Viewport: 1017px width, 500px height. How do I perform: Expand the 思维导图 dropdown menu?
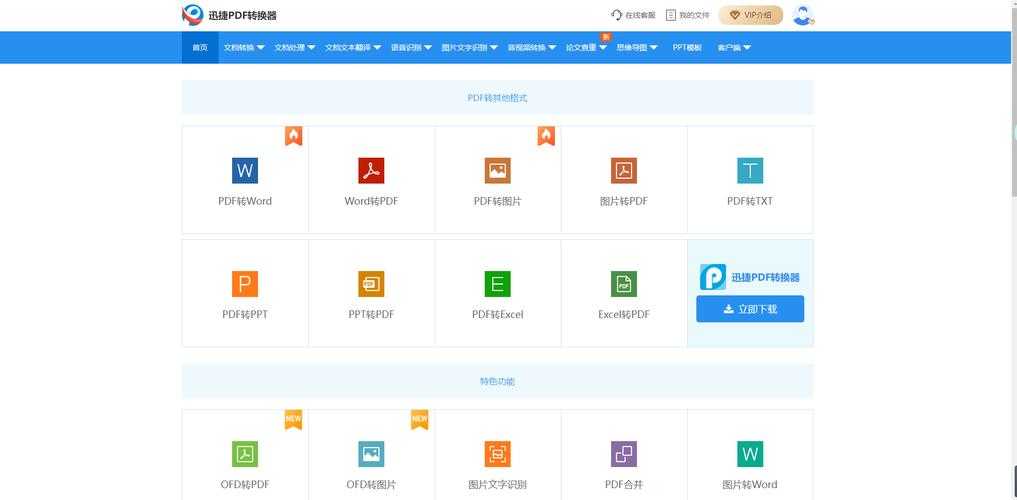coord(637,47)
